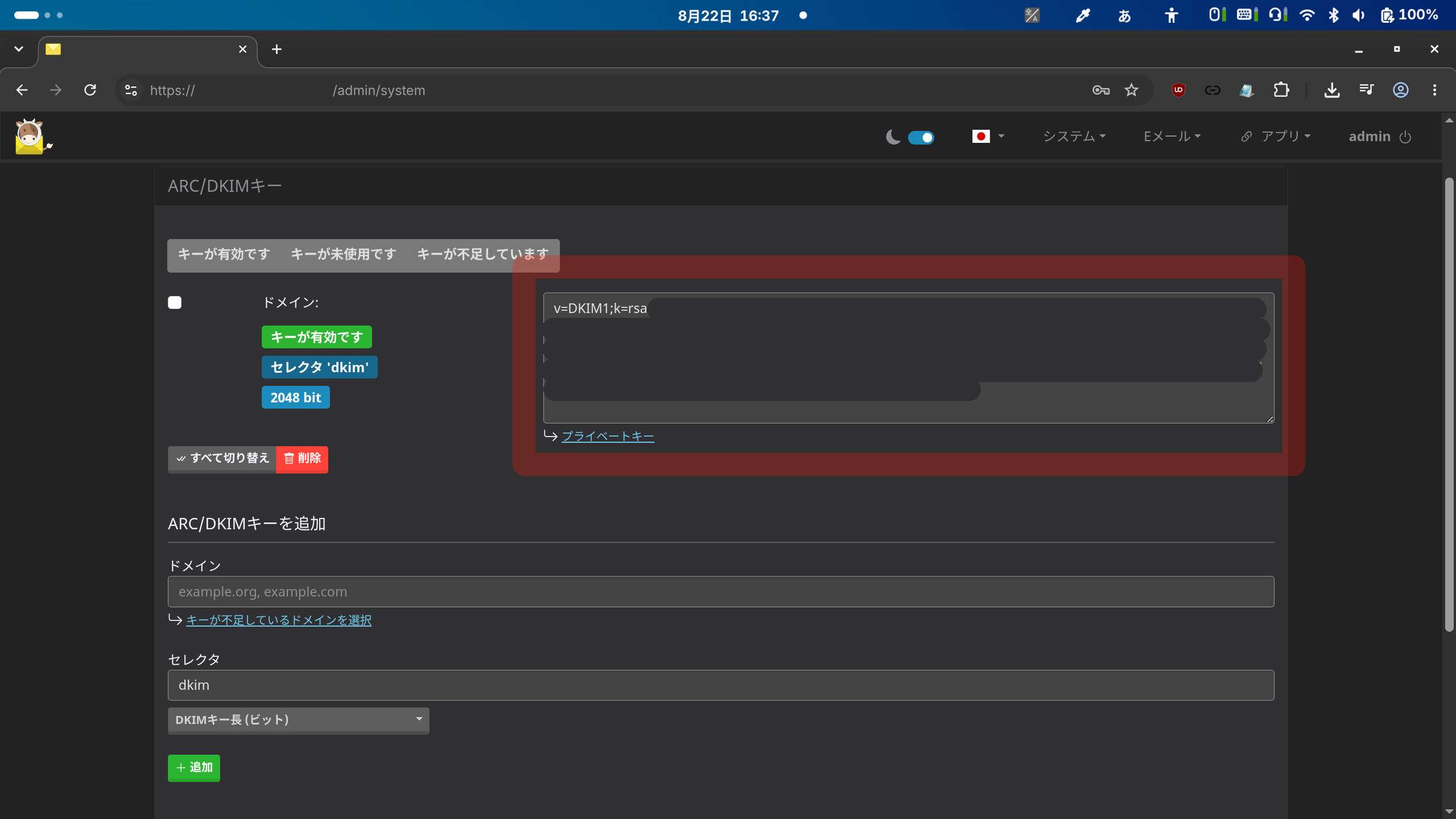1456x819 pixels.
Task: Open the プライベートキー link
Action: pyautogui.click(x=608, y=436)
